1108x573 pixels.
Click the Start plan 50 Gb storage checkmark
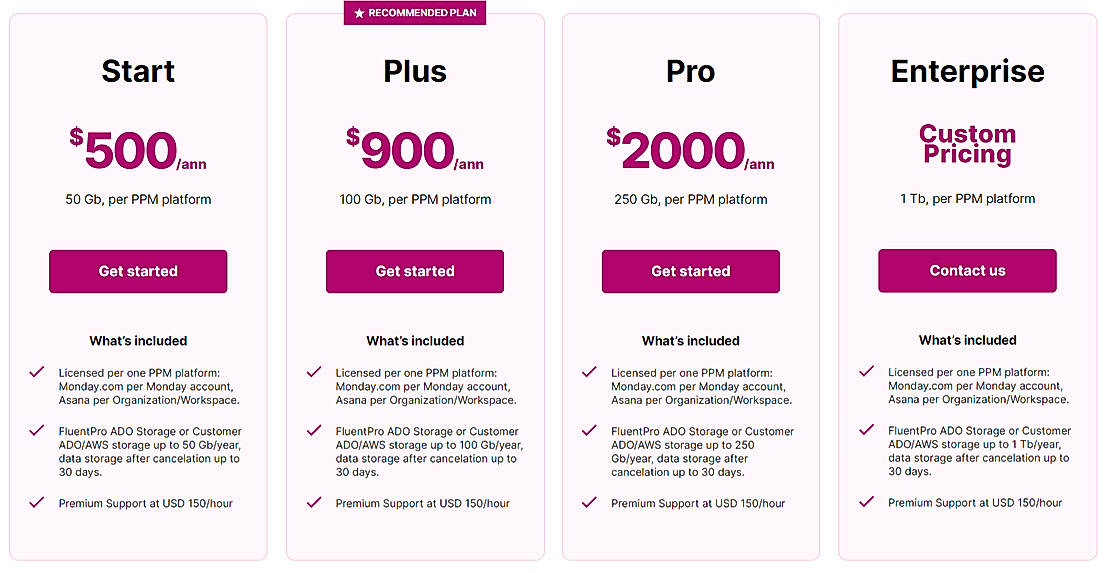[x=37, y=431]
